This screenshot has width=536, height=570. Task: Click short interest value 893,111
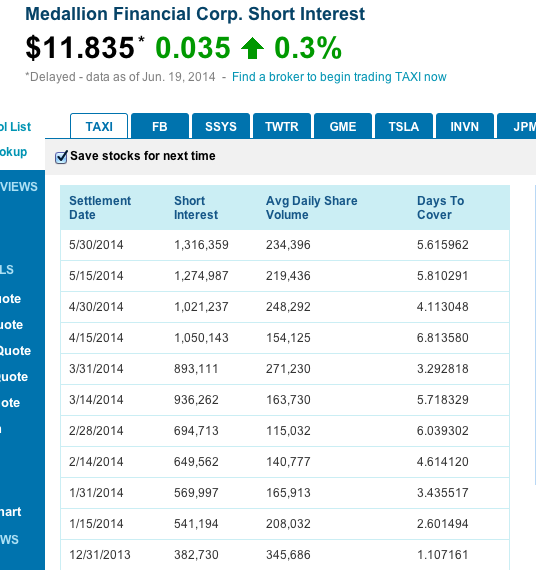(x=196, y=369)
